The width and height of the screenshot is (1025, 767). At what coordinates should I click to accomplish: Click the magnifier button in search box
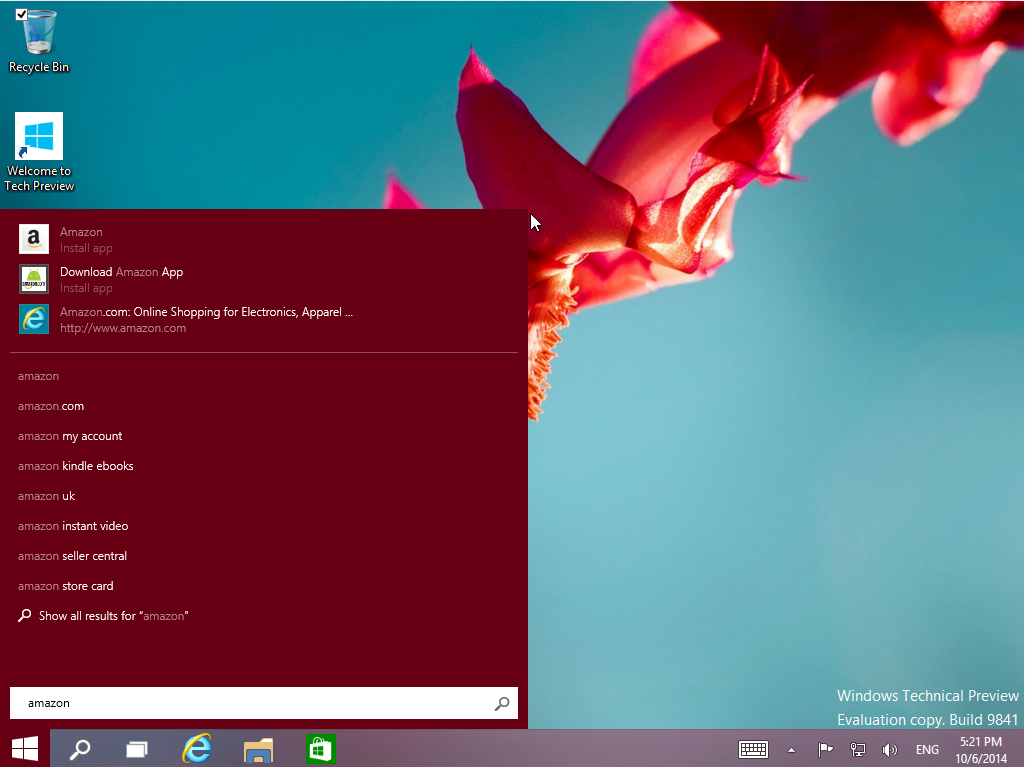click(x=502, y=704)
